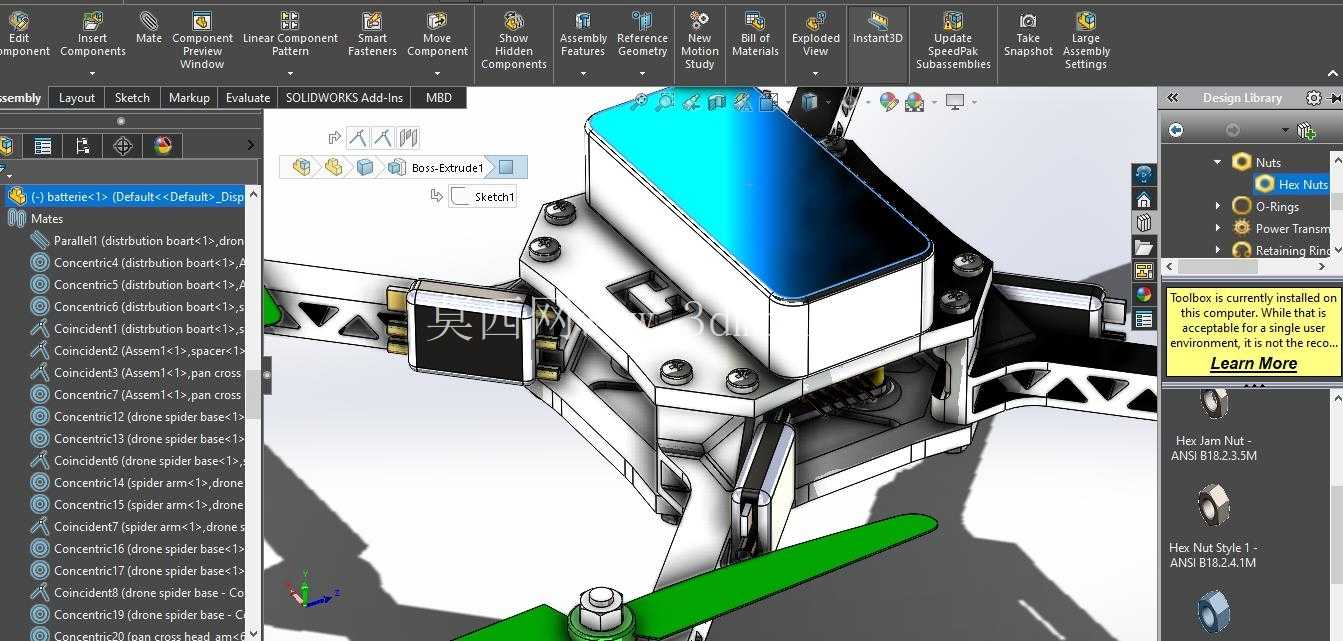Viewport: 1343px width, 641px height.
Task: Collapse Design Library task pane
Action: 1173,97
